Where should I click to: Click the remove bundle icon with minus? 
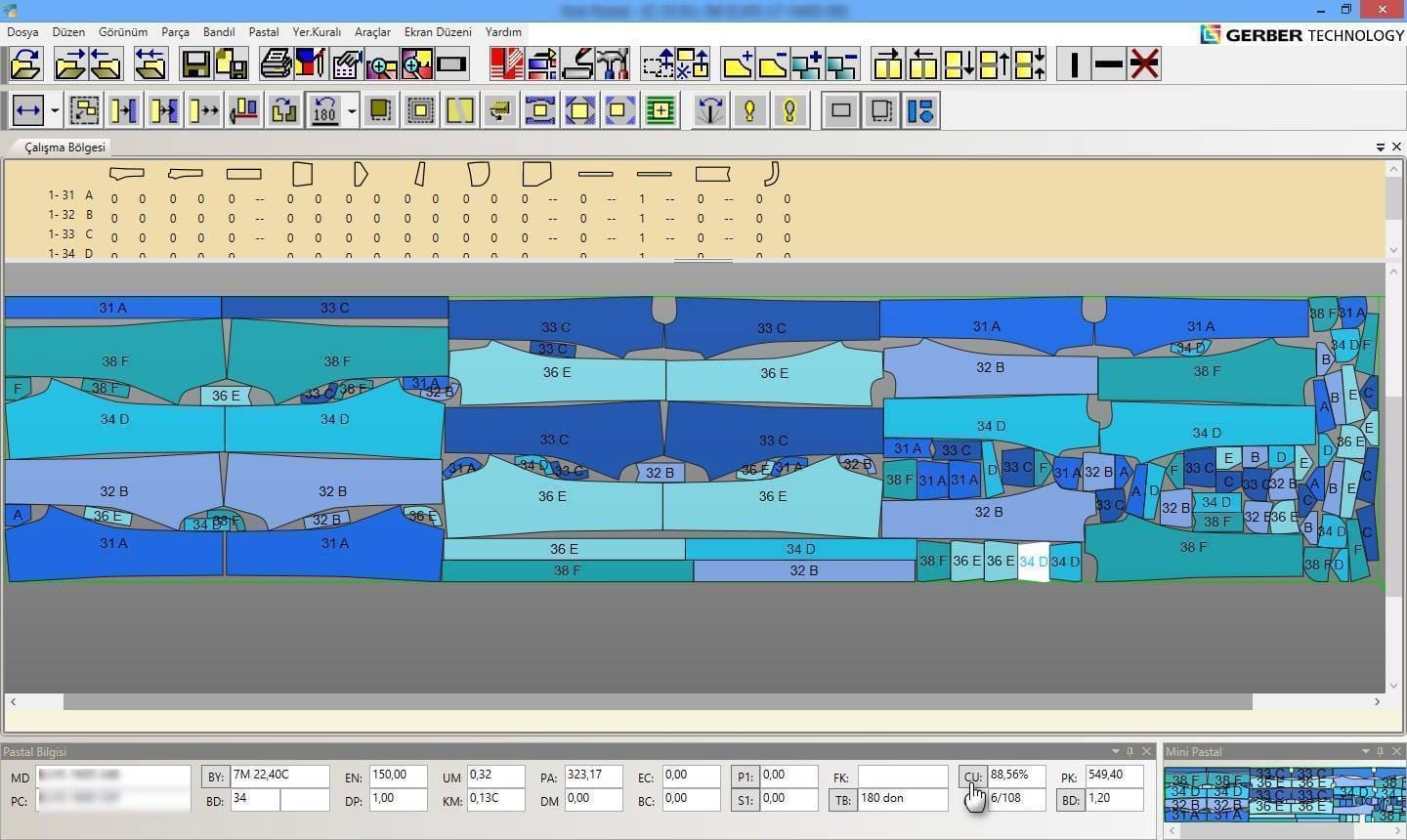point(842,64)
